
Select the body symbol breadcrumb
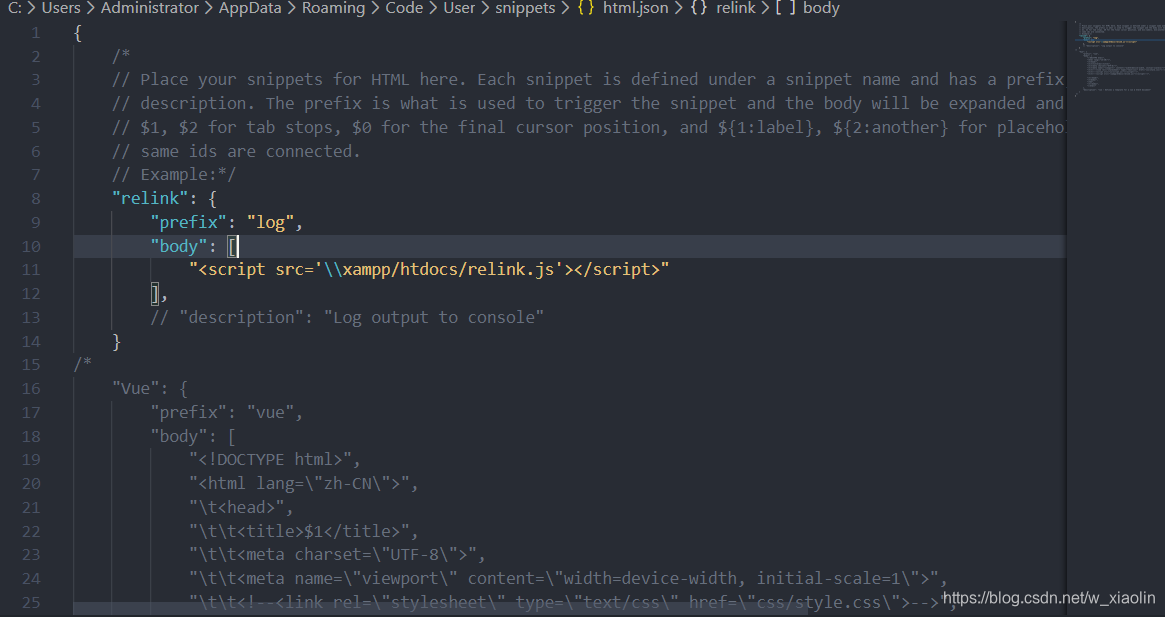coord(821,8)
